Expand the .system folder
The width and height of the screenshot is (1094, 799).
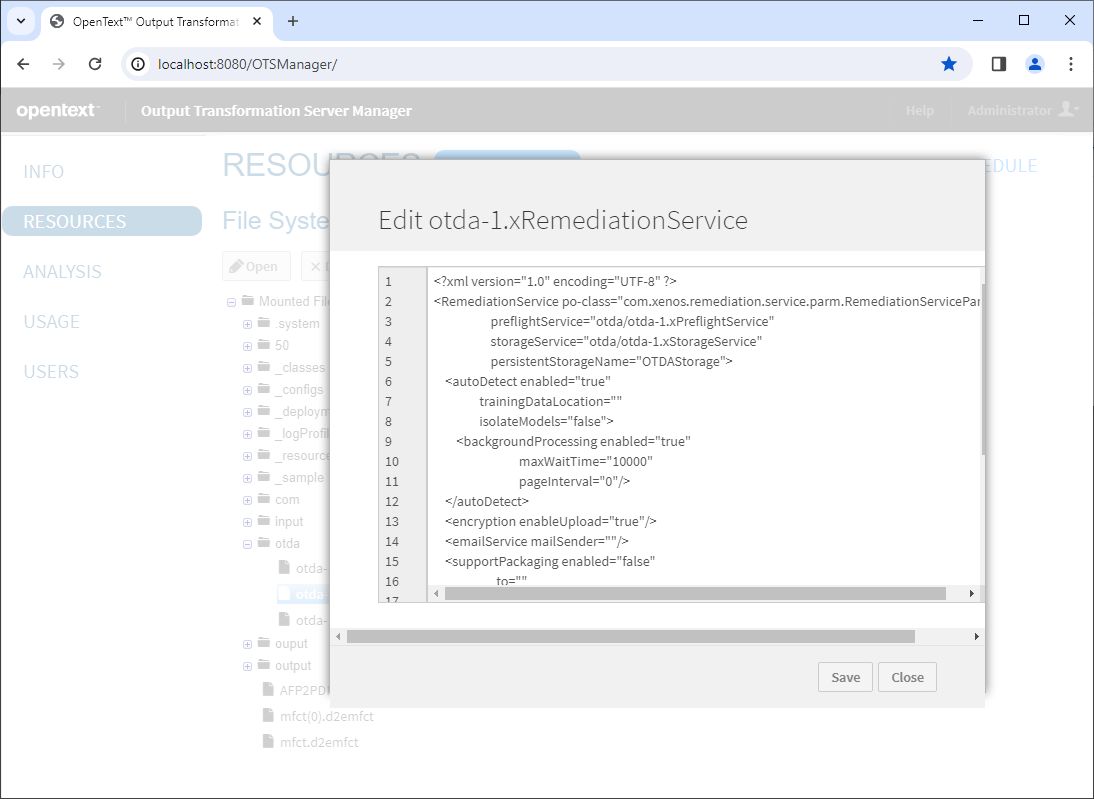coord(248,324)
